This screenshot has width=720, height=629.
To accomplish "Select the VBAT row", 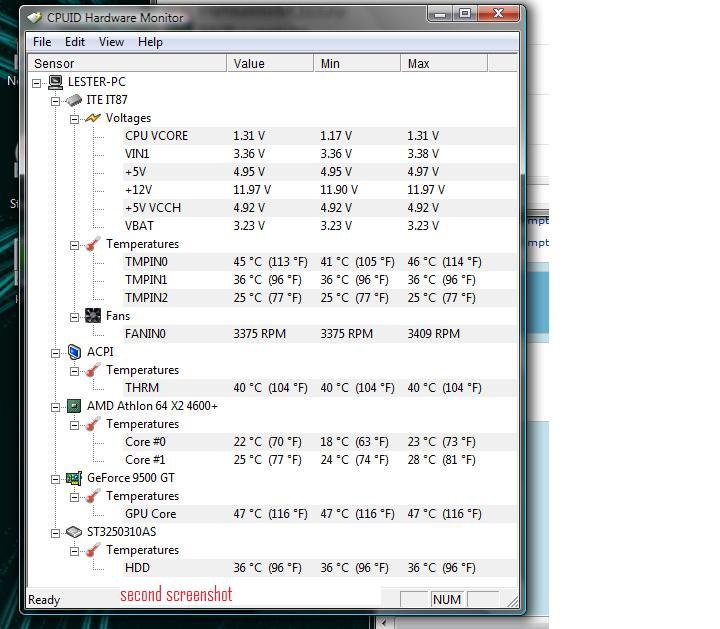I will (x=319, y=226).
